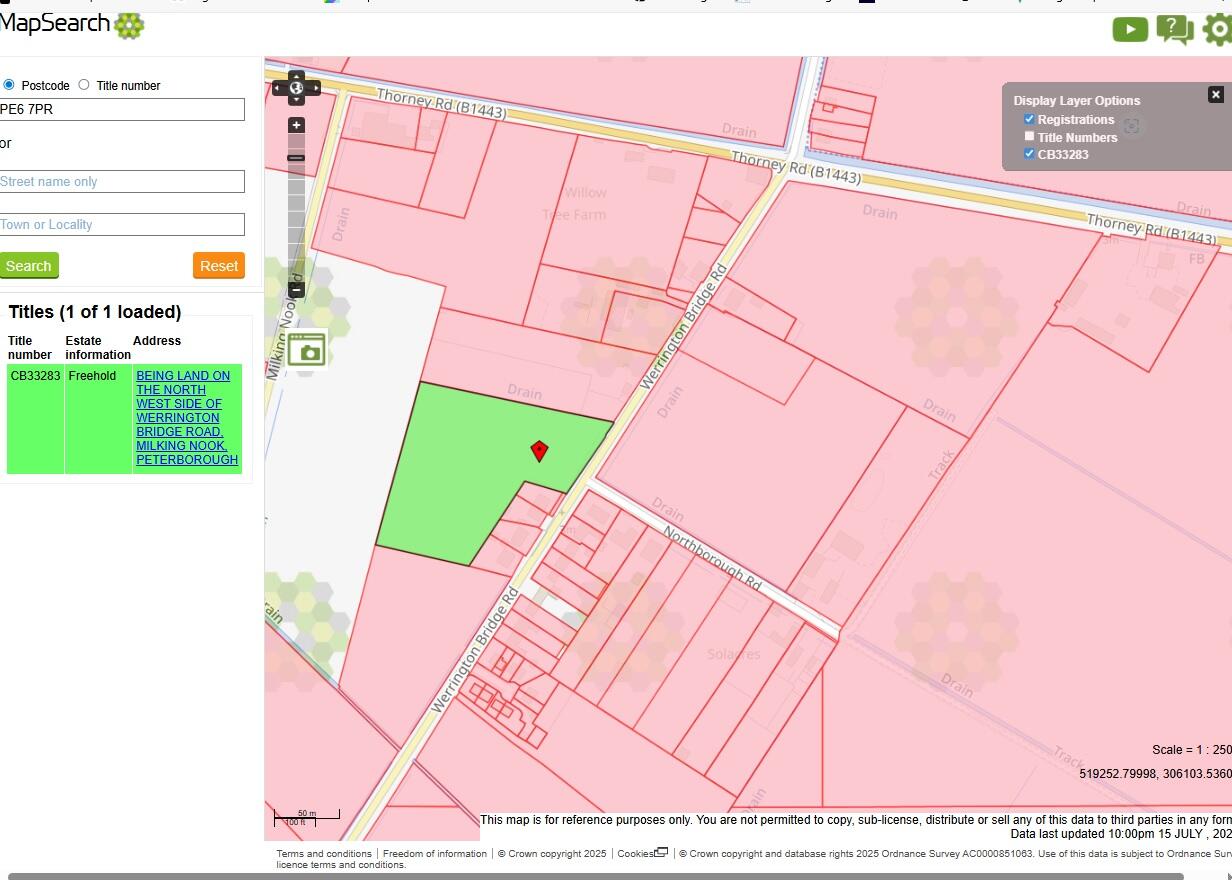Click the map snapshot camera icon
This screenshot has width=1232, height=880.
point(307,349)
